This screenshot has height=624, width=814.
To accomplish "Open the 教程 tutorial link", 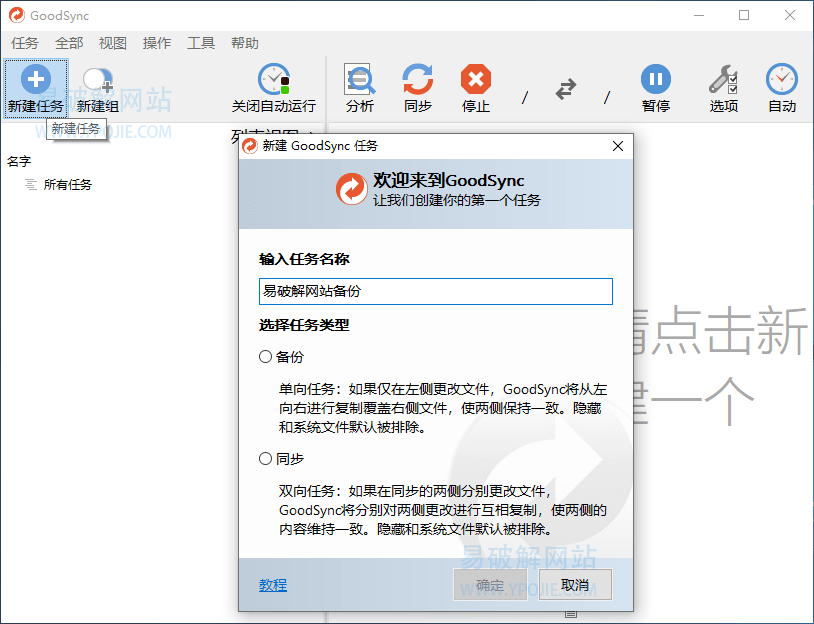I will tap(273, 585).
